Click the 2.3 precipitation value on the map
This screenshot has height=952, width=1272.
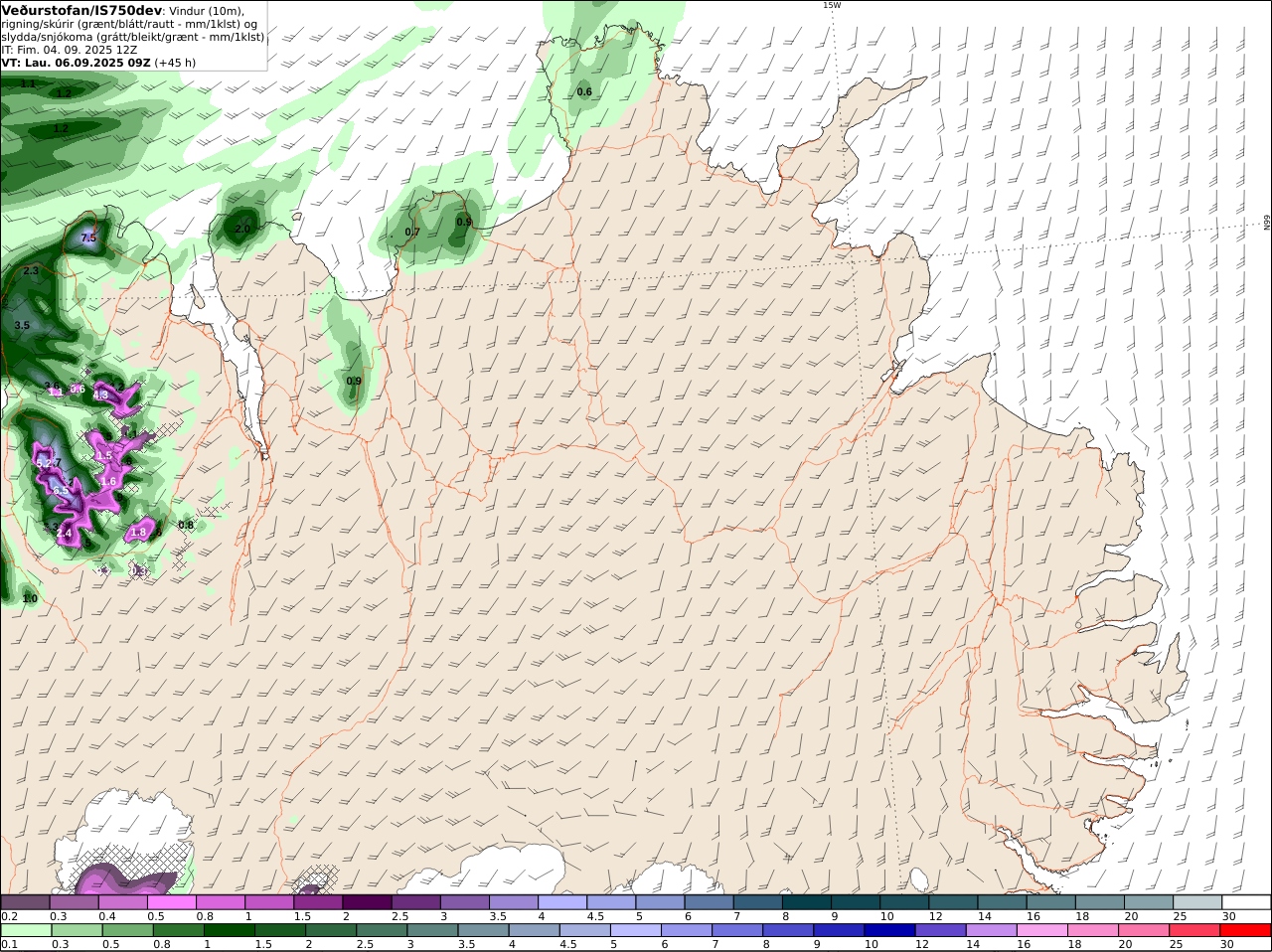(x=31, y=270)
